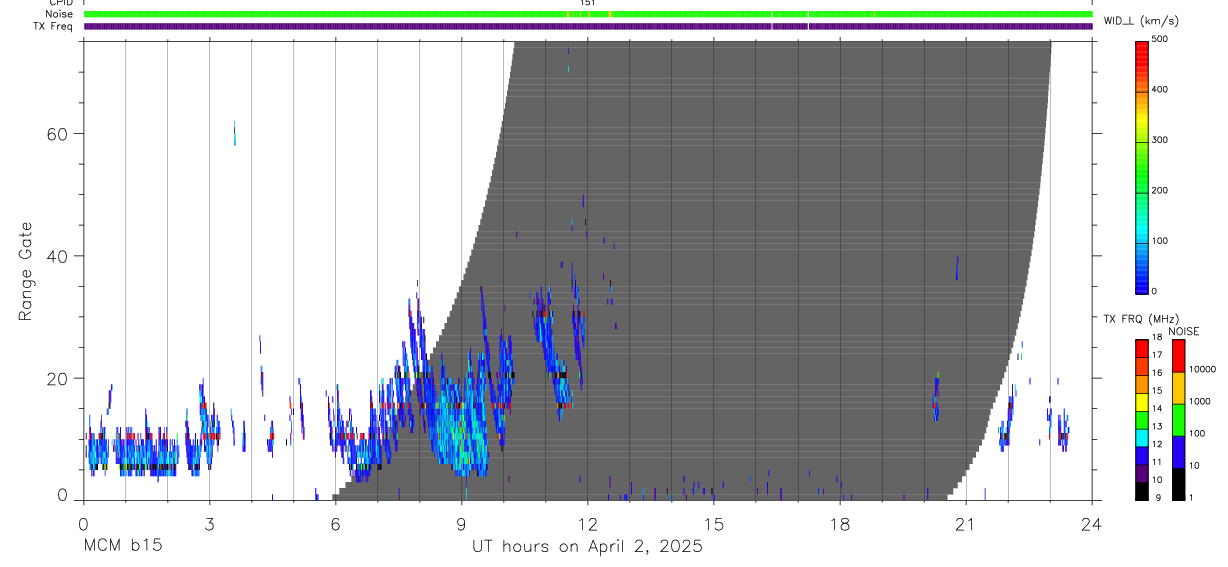This screenshot has height=567, width=1228.
Task: Click the 'Noise' row label at top
Action: pos(60,14)
